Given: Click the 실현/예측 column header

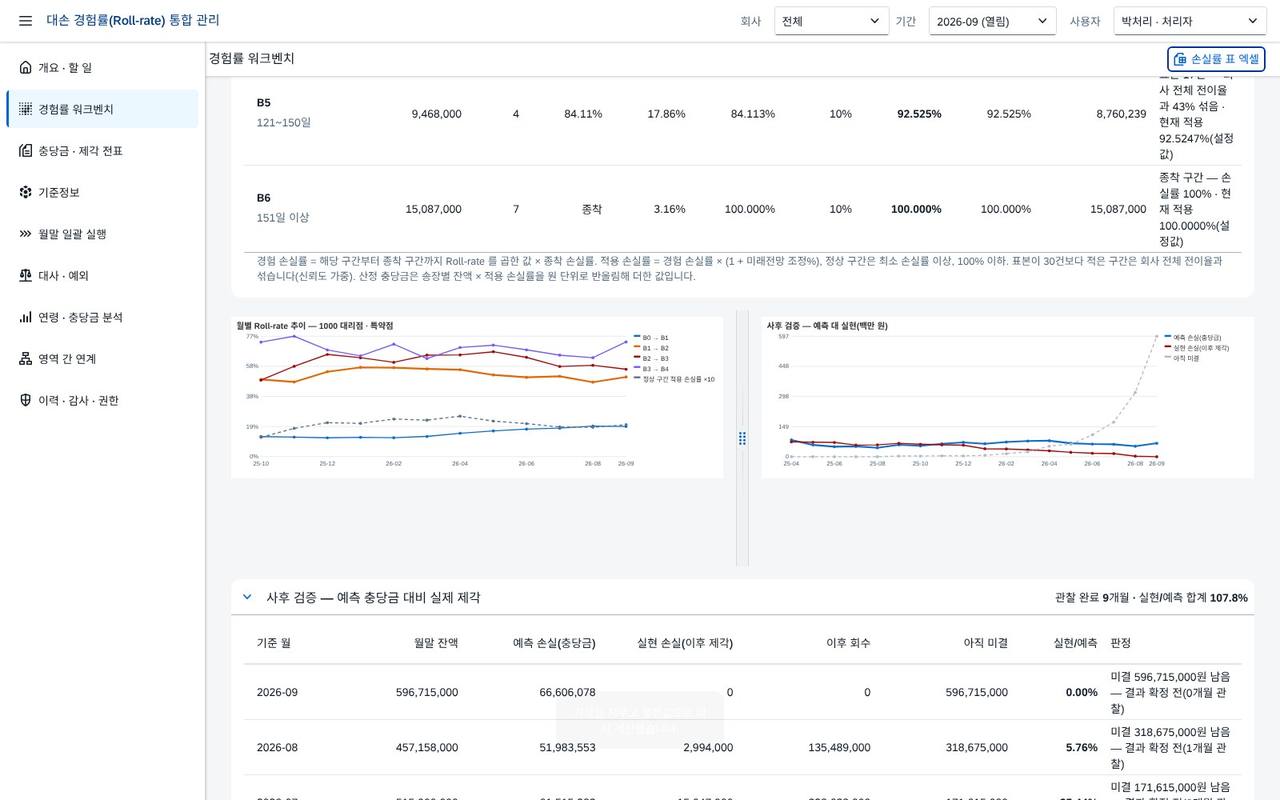Looking at the screenshot, I should click(1075, 643).
